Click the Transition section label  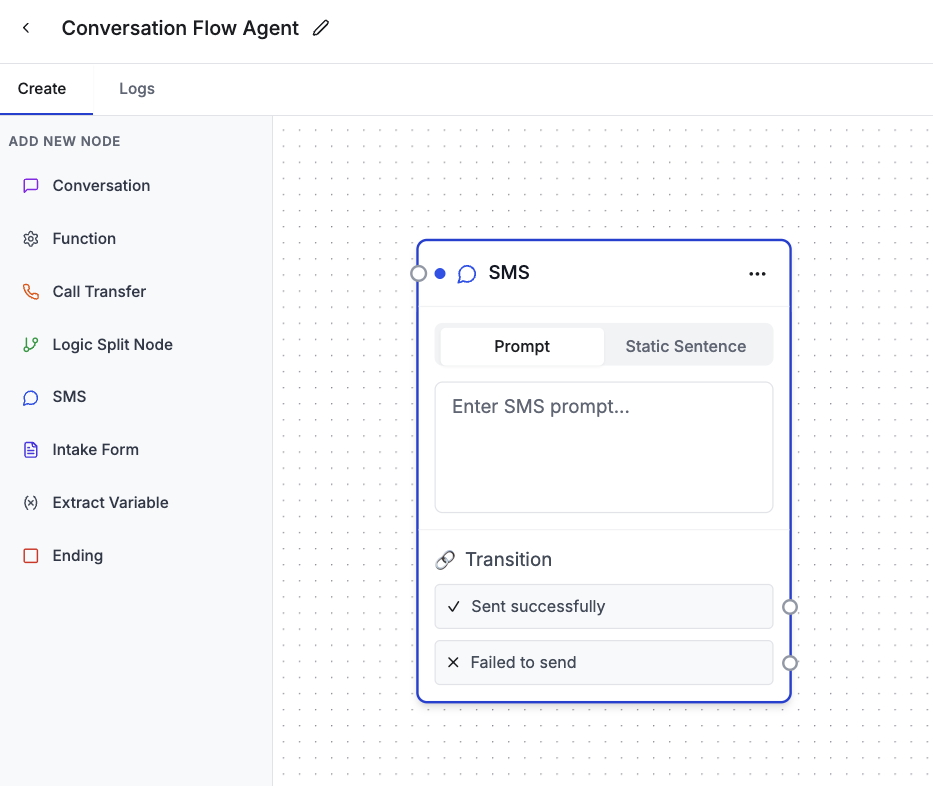508,560
